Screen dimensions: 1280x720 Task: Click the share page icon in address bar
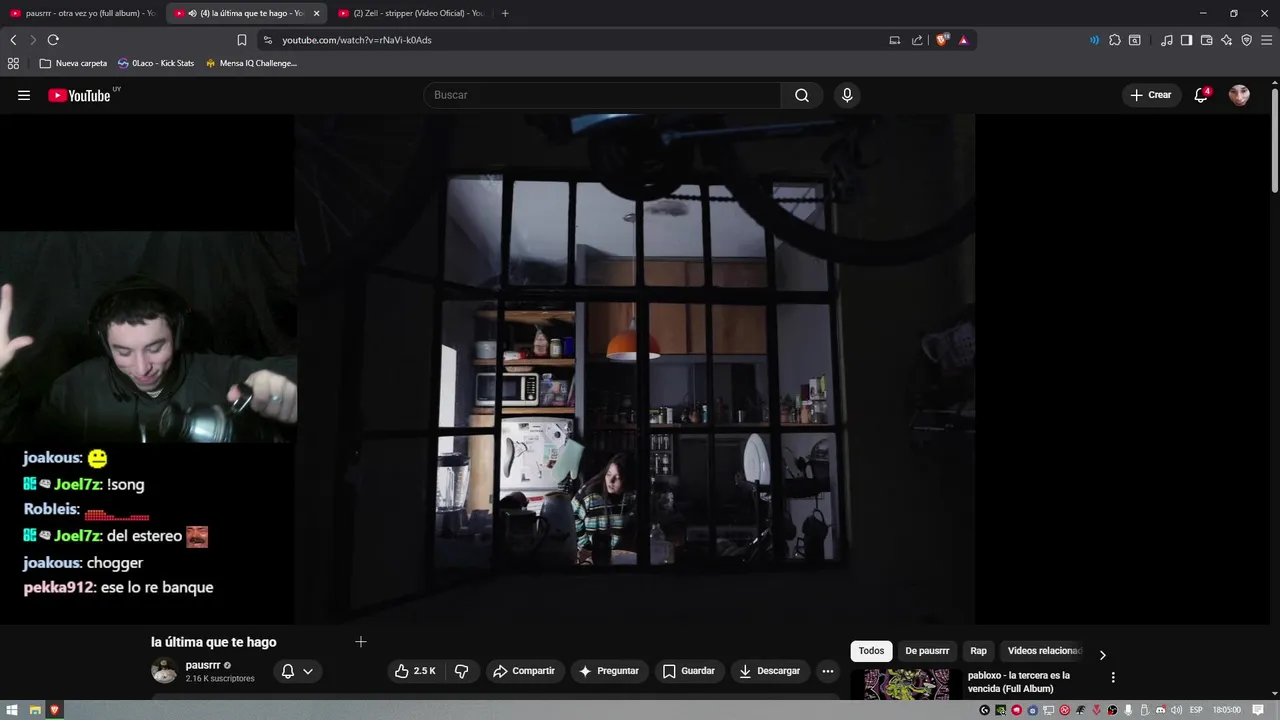pos(917,40)
